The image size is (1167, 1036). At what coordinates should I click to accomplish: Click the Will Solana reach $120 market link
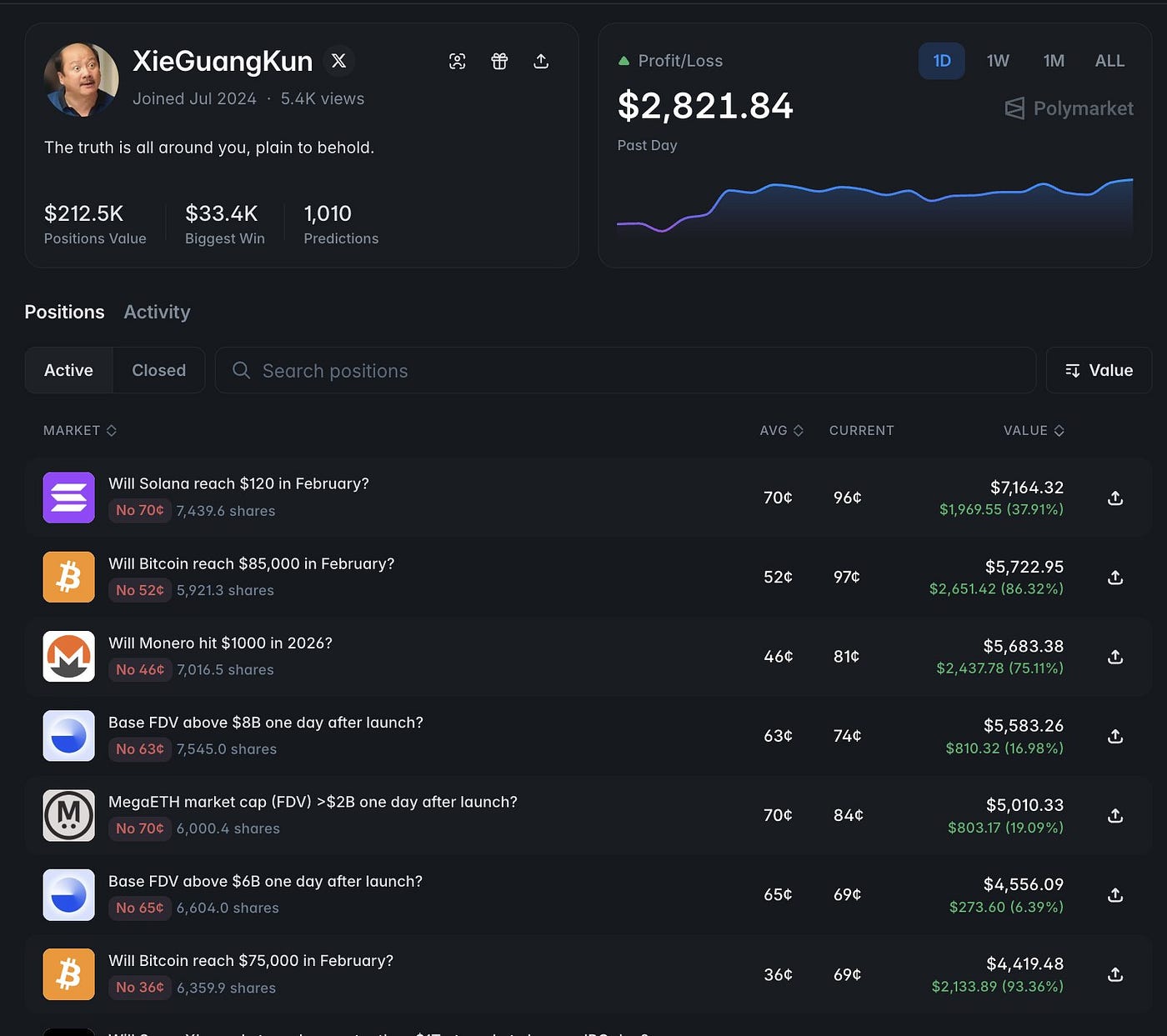click(x=238, y=483)
